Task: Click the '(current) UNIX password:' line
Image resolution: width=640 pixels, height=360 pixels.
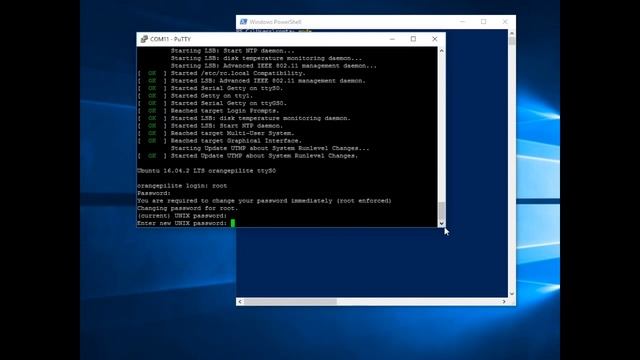Action: [182, 216]
